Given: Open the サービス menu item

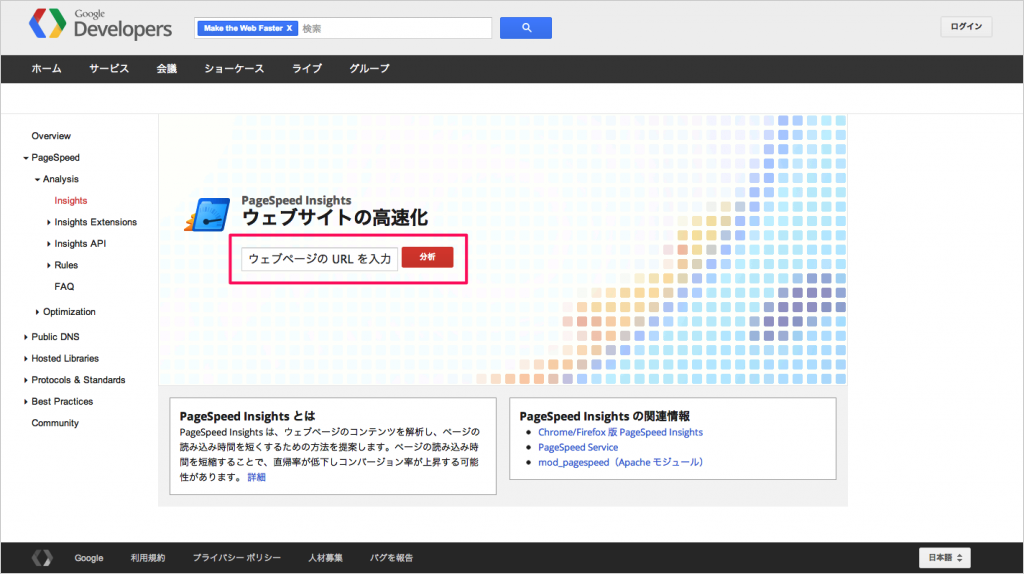Looking at the screenshot, I should pos(109,69).
